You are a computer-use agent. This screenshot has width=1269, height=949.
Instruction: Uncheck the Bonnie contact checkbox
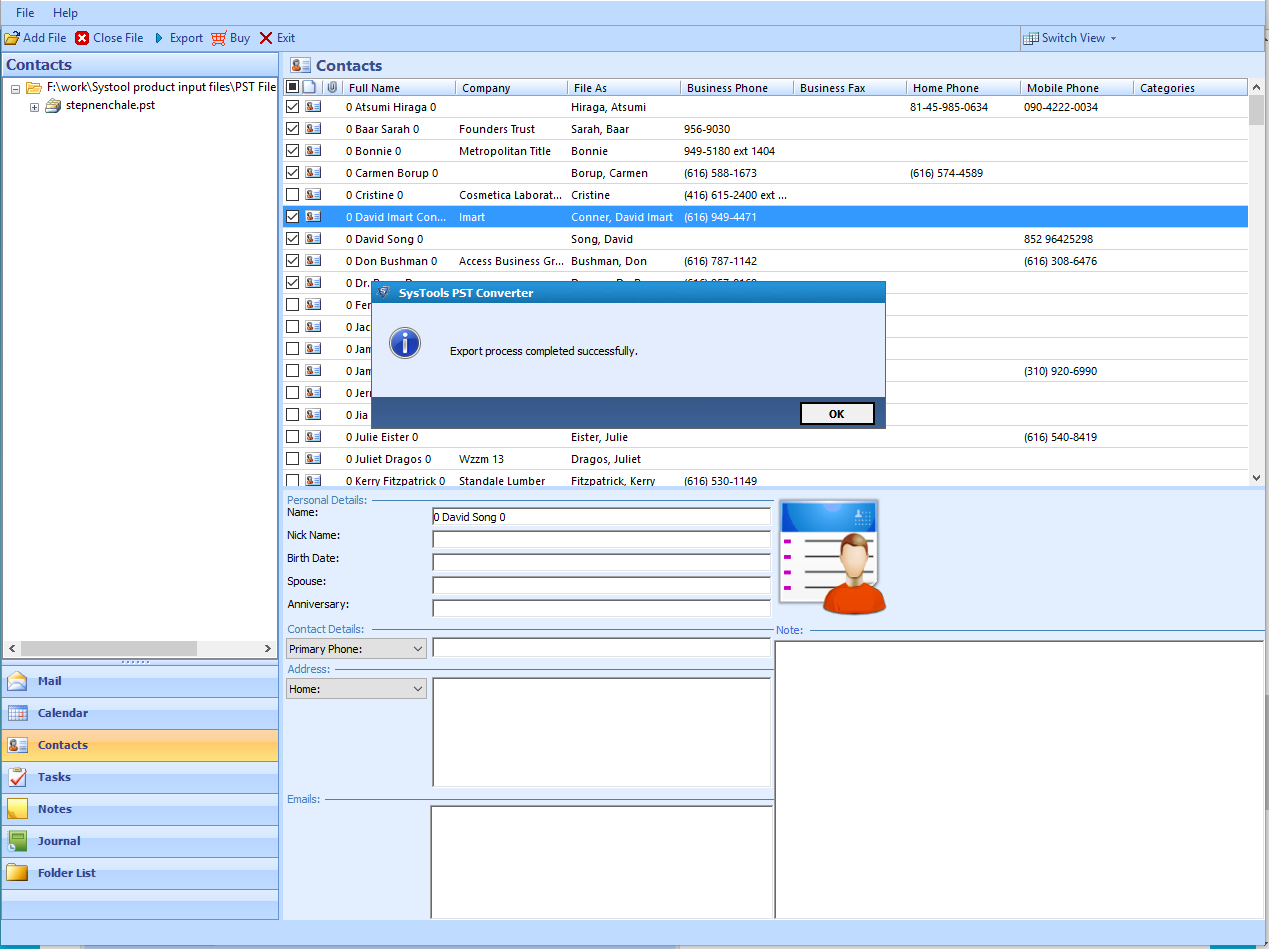click(x=292, y=151)
